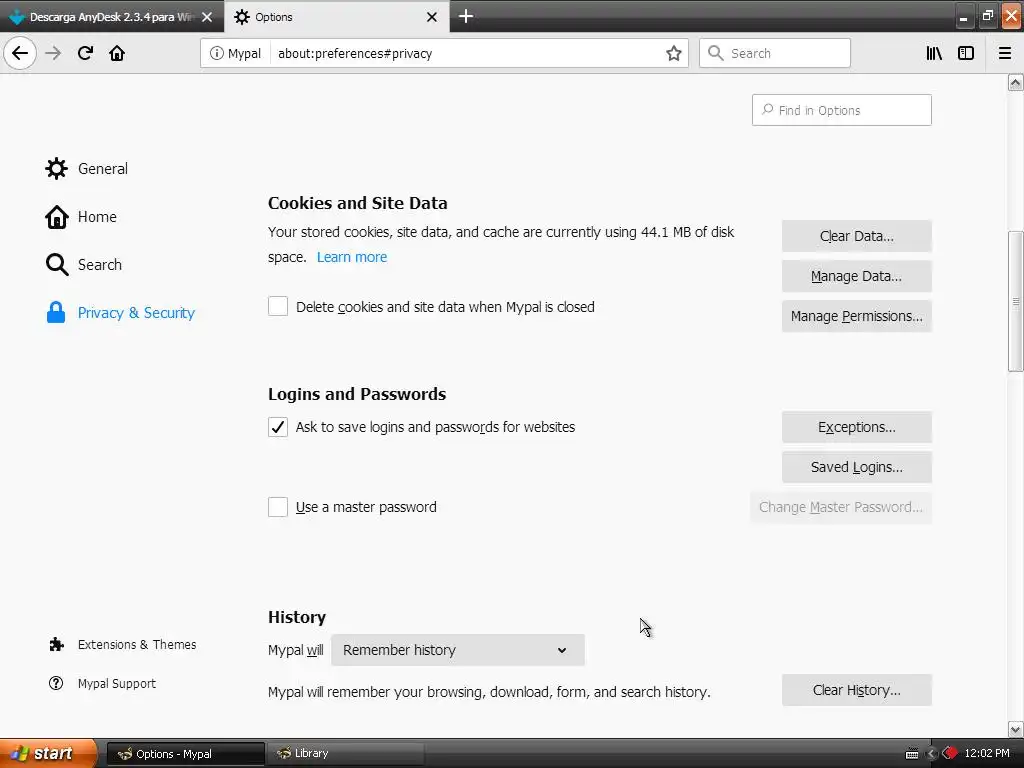
Task: Click the keyboard icon in system tray
Action: click(x=912, y=754)
